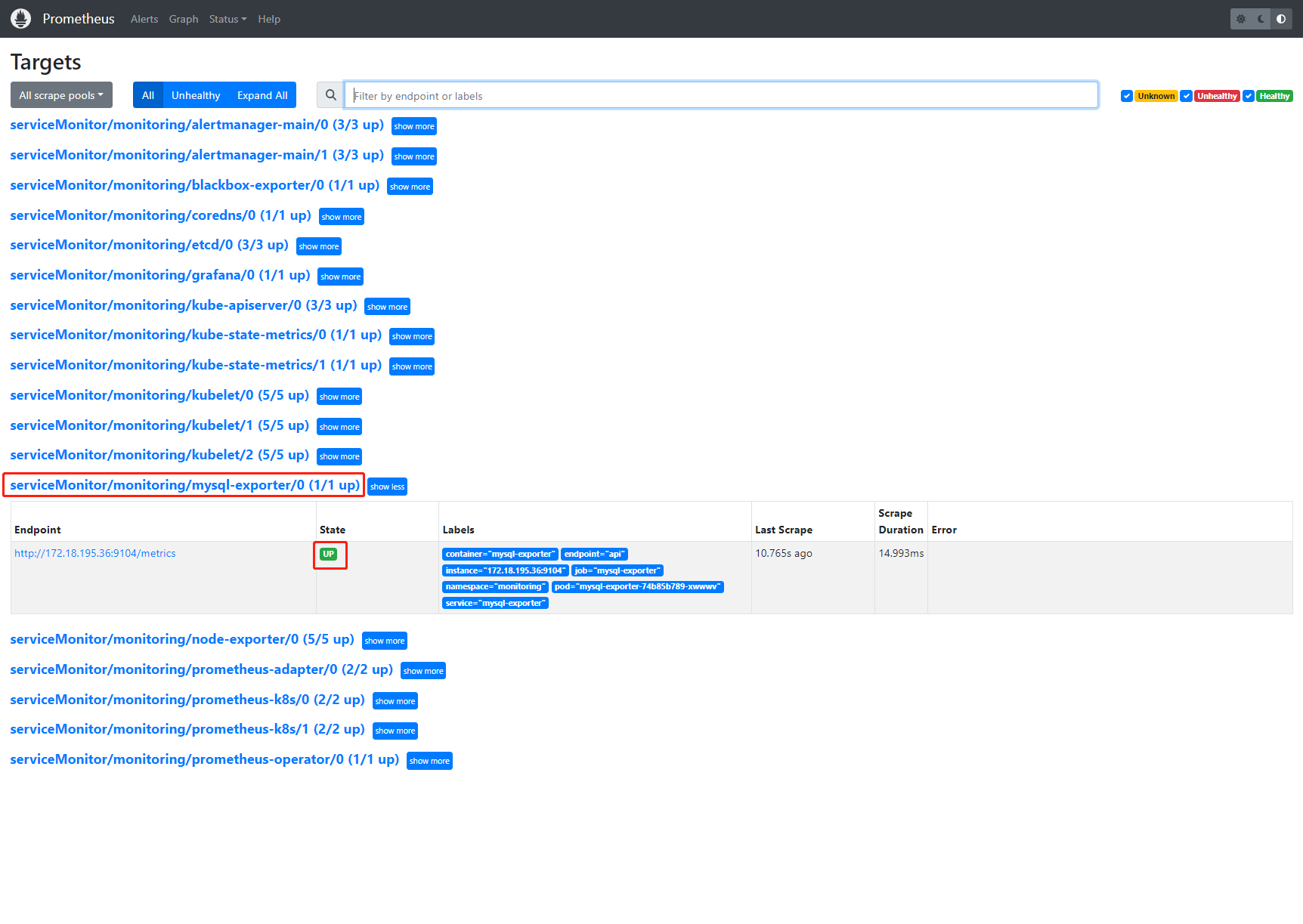Click the Expand All button

[x=262, y=95]
